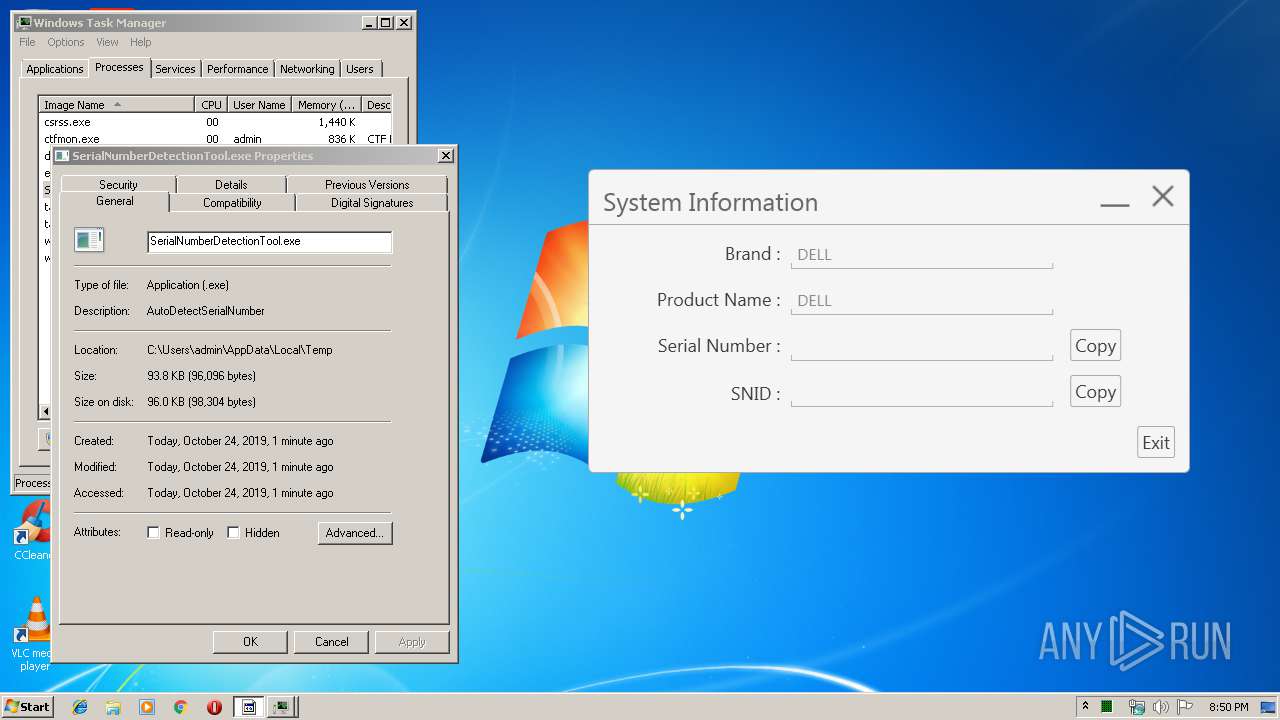Screen dimensions: 1280x720
Task: Open the Start menu
Action: coord(28,707)
